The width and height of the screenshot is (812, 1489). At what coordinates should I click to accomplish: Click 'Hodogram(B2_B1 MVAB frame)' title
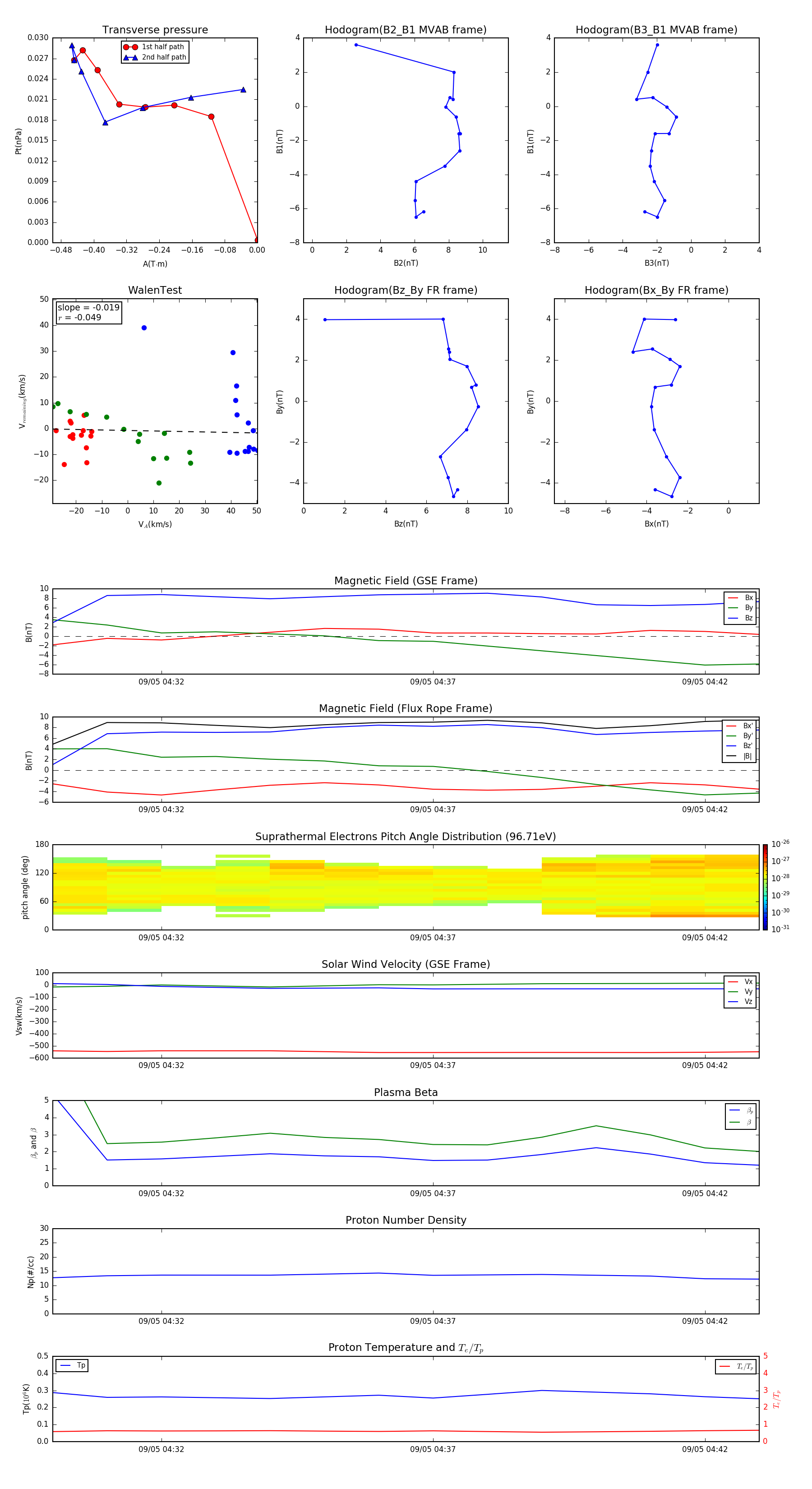tap(406, 30)
